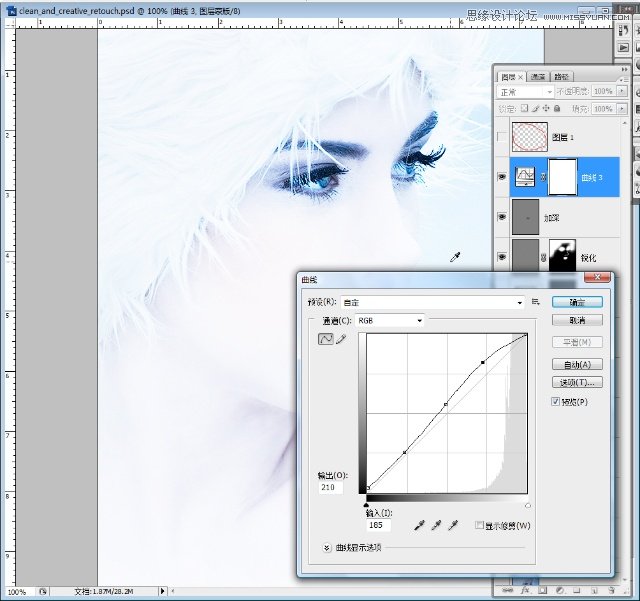Click the add layer mask icon

tap(542, 590)
